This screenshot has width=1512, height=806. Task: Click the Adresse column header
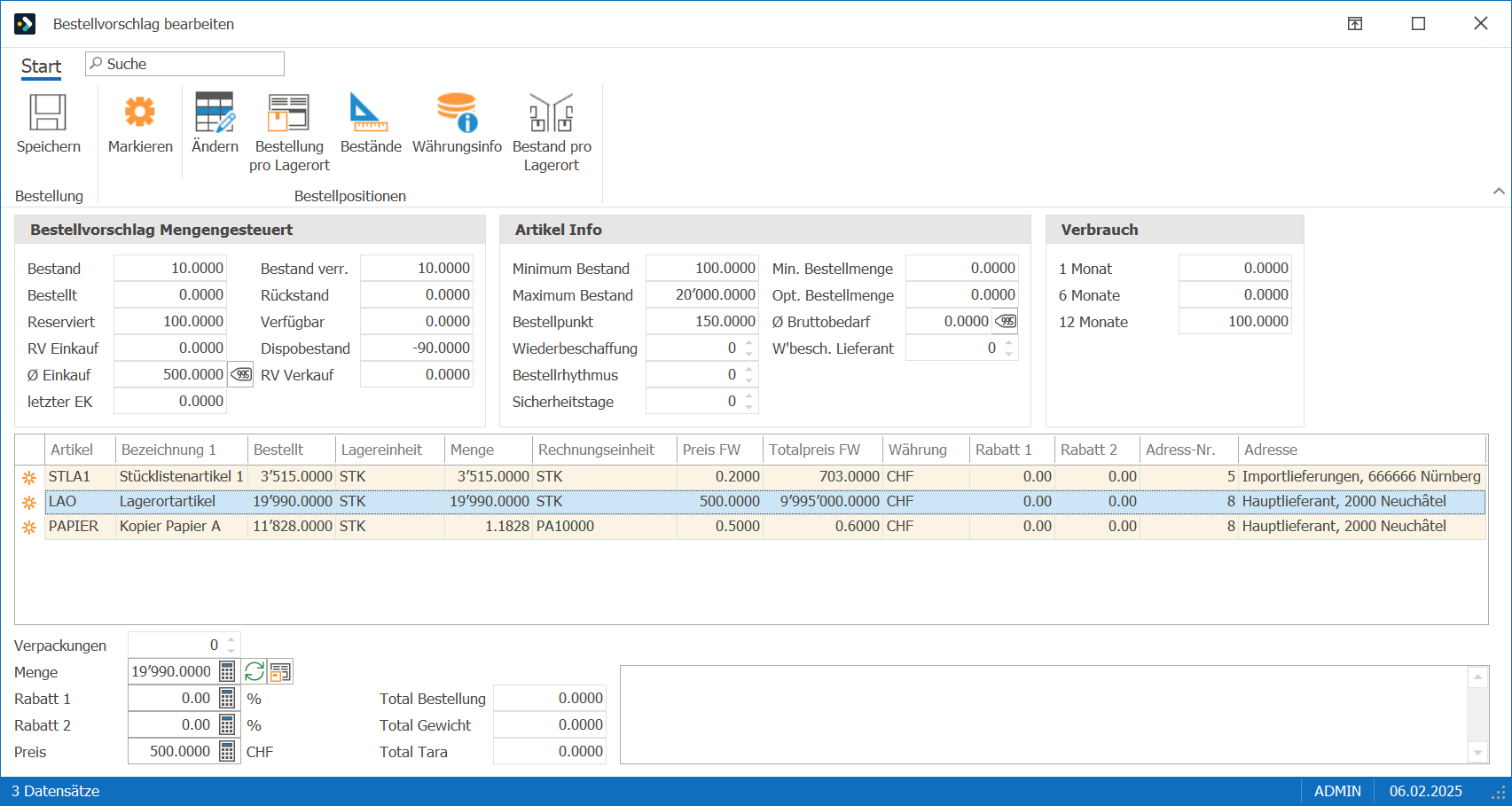point(1361,450)
